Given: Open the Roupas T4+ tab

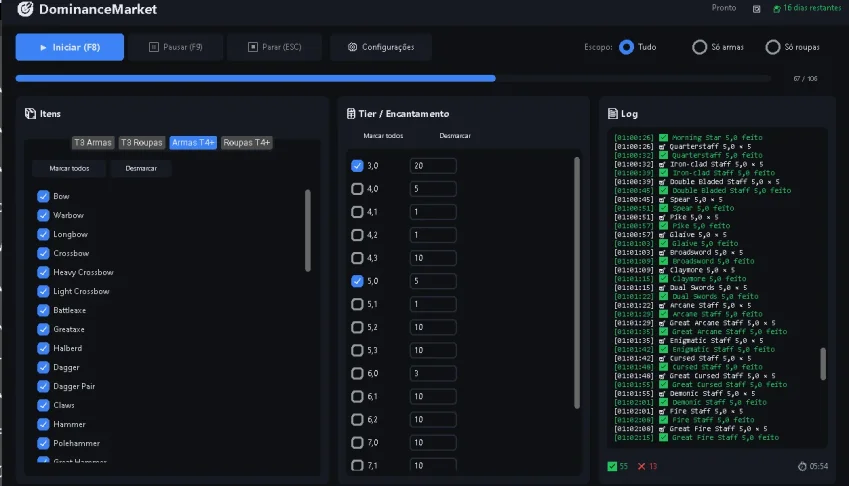Looking at the screenshot, I should [x=246, y=142].
